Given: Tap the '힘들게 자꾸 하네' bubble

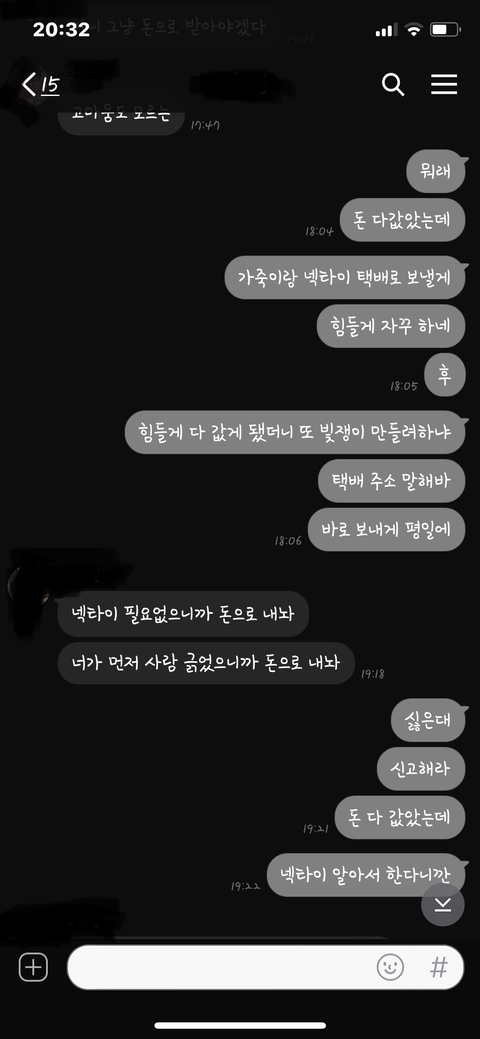Looking at the screenshot, I should [x=391, y=325].
